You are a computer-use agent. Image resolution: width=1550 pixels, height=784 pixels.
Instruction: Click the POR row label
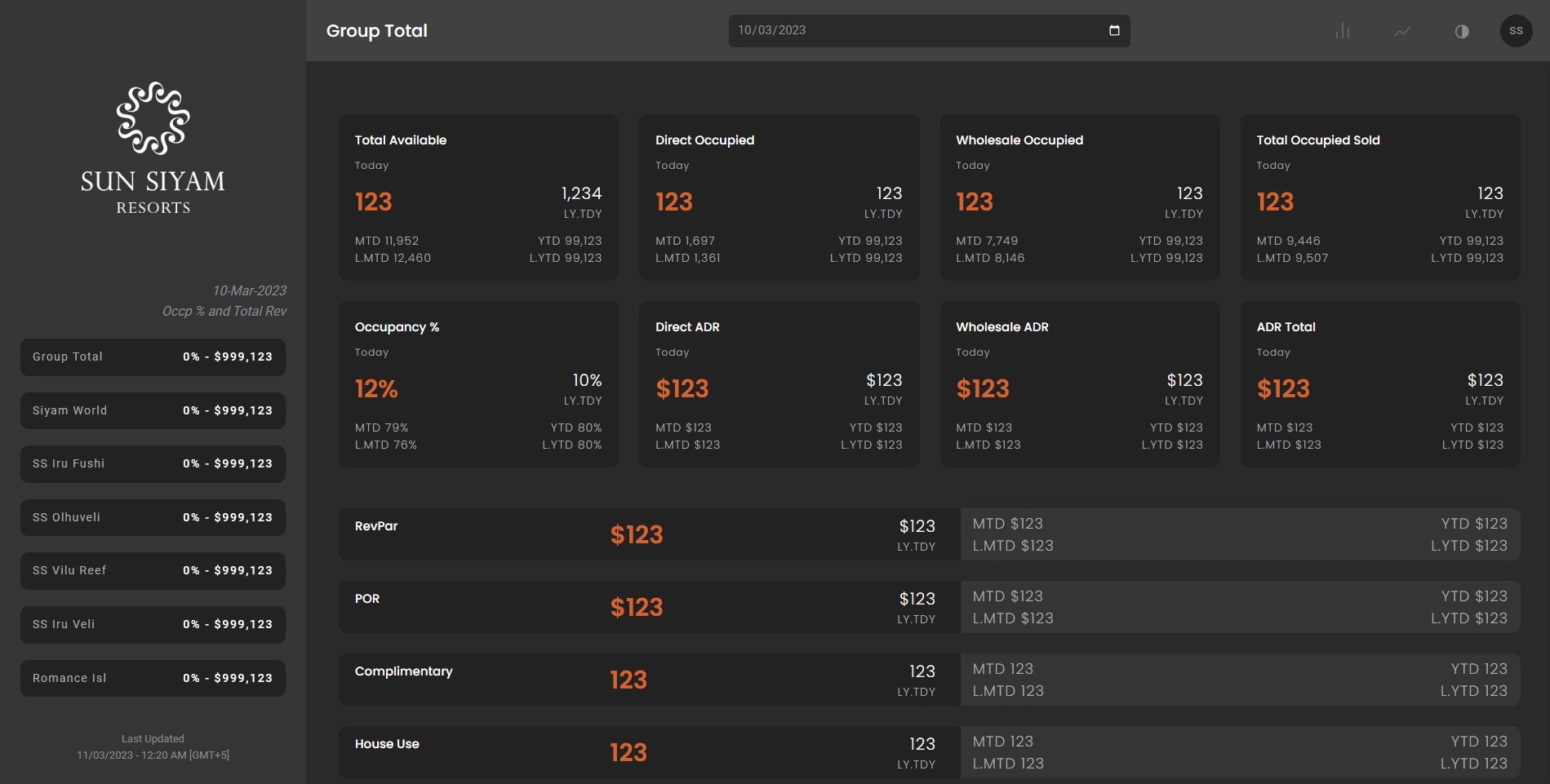(x=367, y=599)
